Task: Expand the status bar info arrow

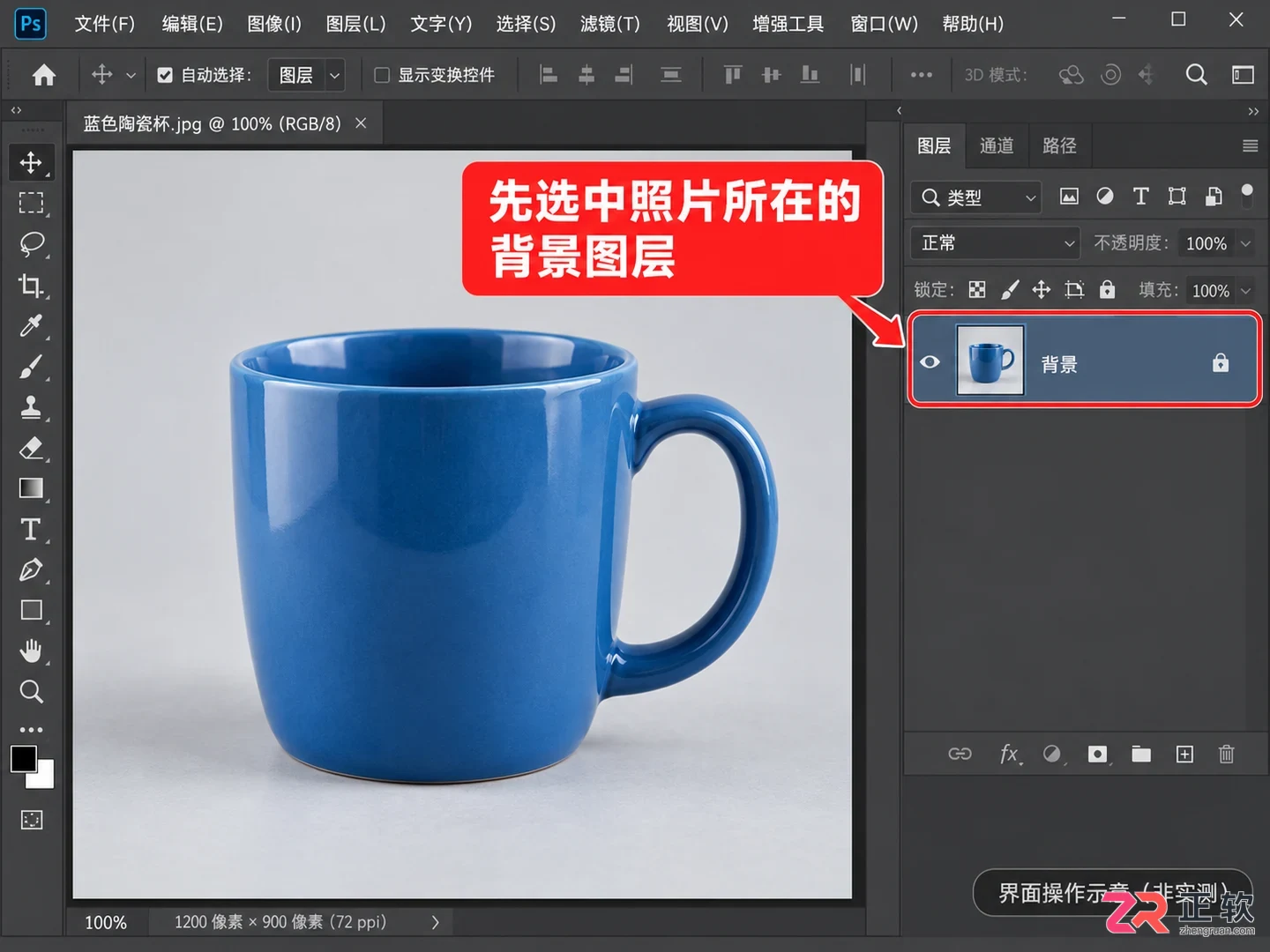Action: point(435,922)
